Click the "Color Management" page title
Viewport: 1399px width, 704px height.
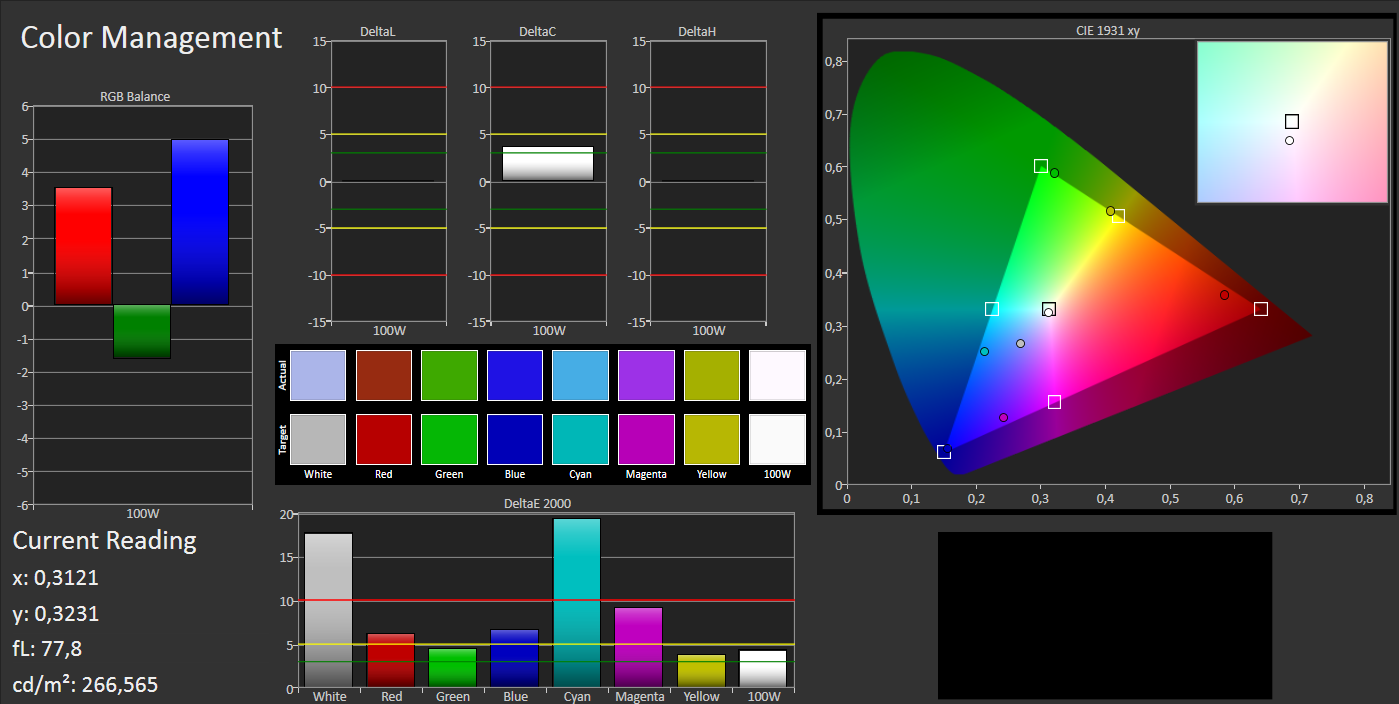(x=152, y=38)
